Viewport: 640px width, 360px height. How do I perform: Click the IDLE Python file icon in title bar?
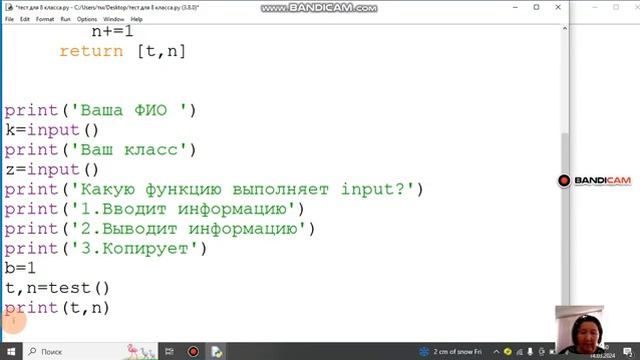(x=9, y=7)
